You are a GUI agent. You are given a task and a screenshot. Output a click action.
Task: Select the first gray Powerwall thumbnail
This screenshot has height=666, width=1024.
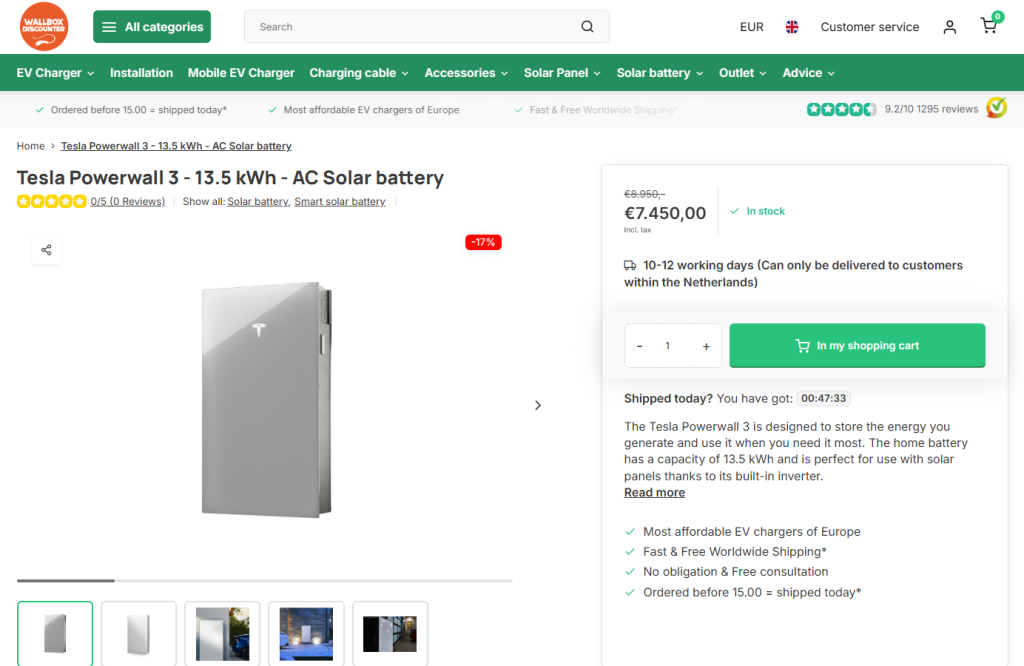[55, 633]
